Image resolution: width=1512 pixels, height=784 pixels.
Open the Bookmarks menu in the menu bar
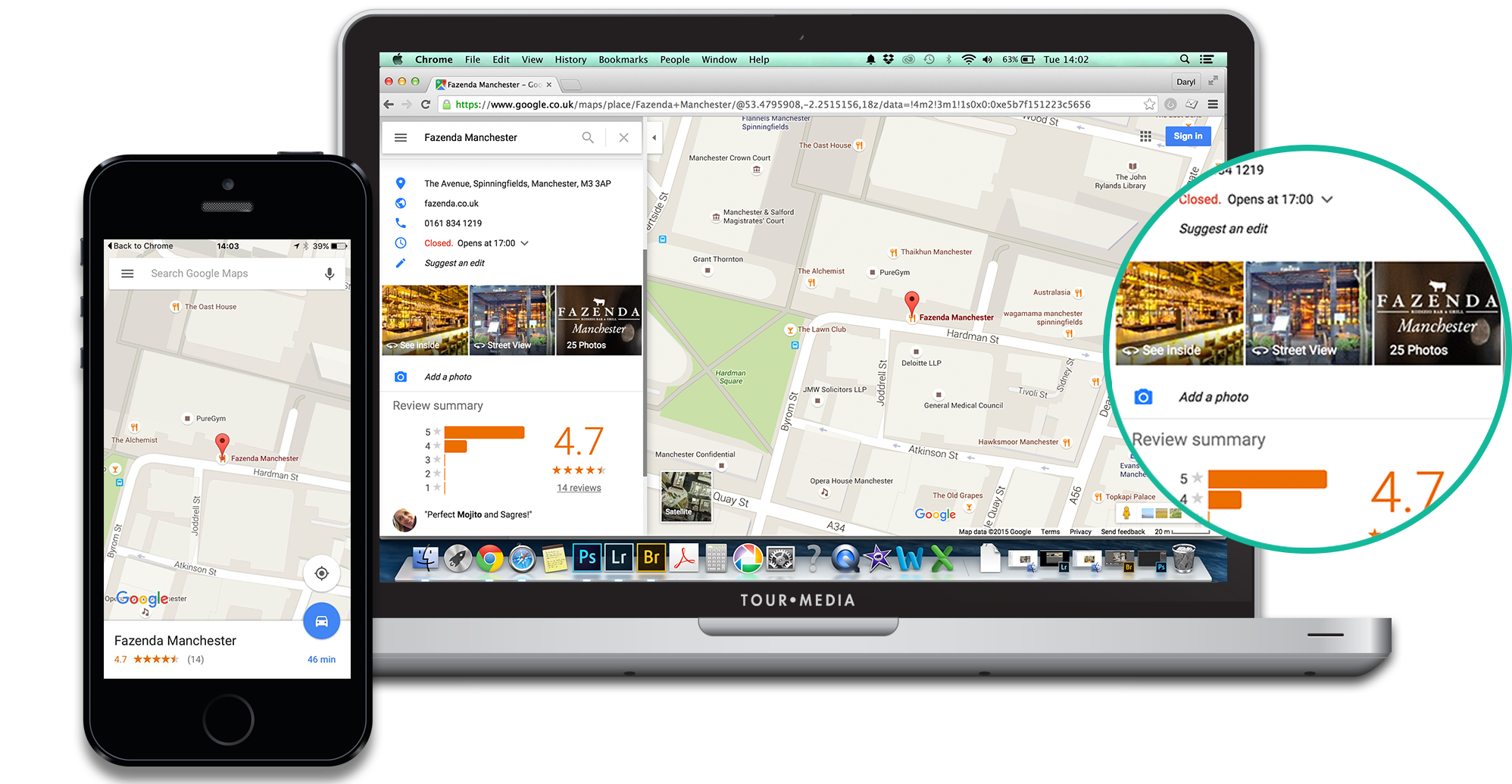coord(623,60)
